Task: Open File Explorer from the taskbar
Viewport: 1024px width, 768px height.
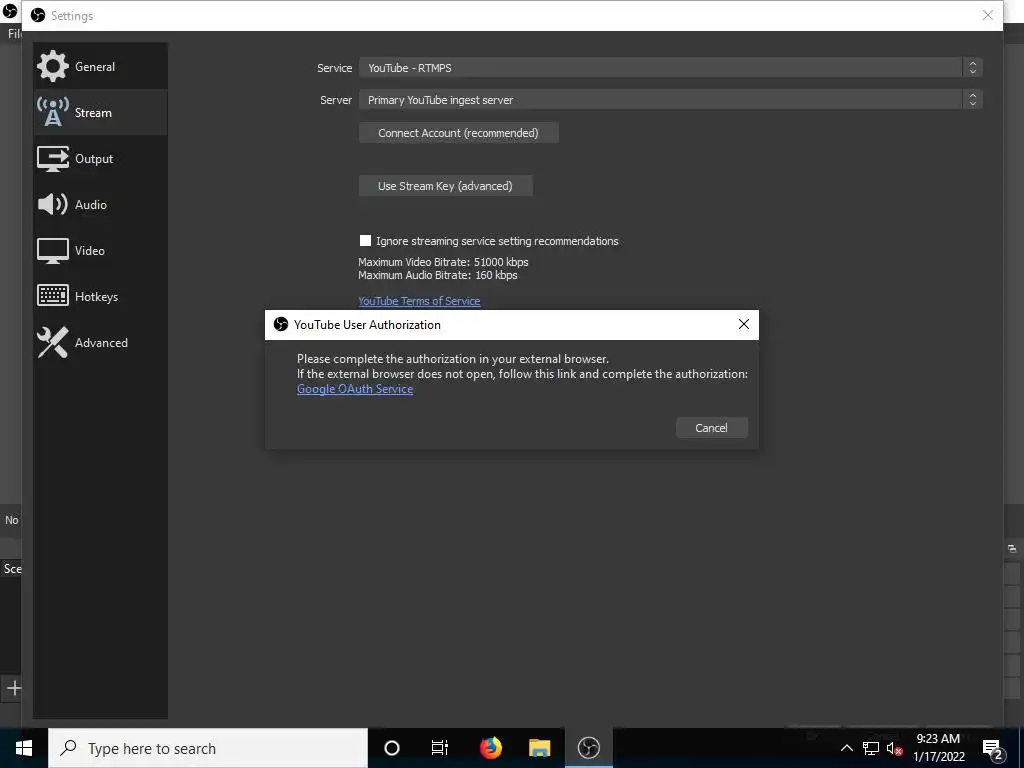Action: click(539, 748)
